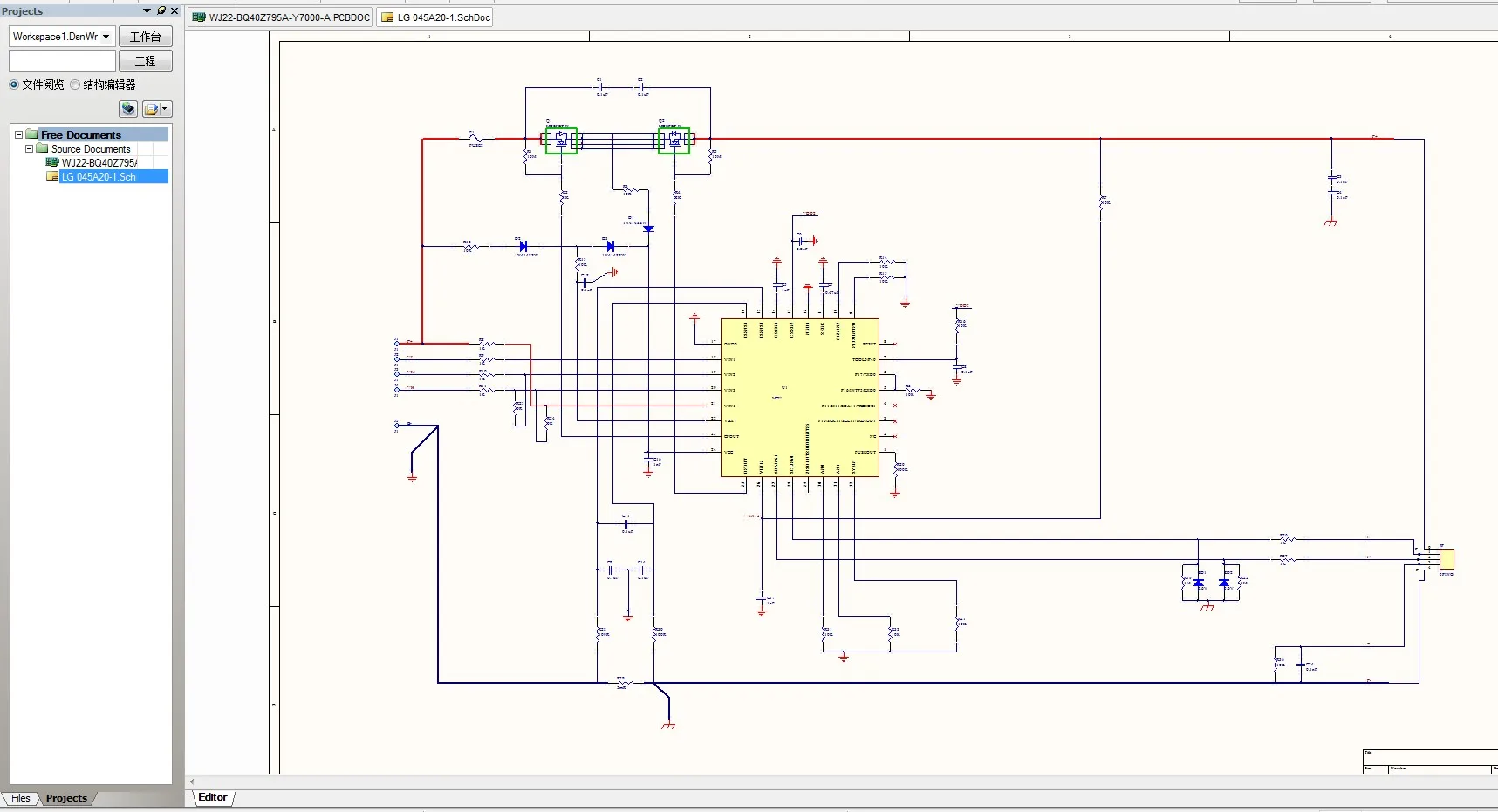Select the 文件阅览 radio button
The image size is (1498, 812).
click(x=14, y=85)
